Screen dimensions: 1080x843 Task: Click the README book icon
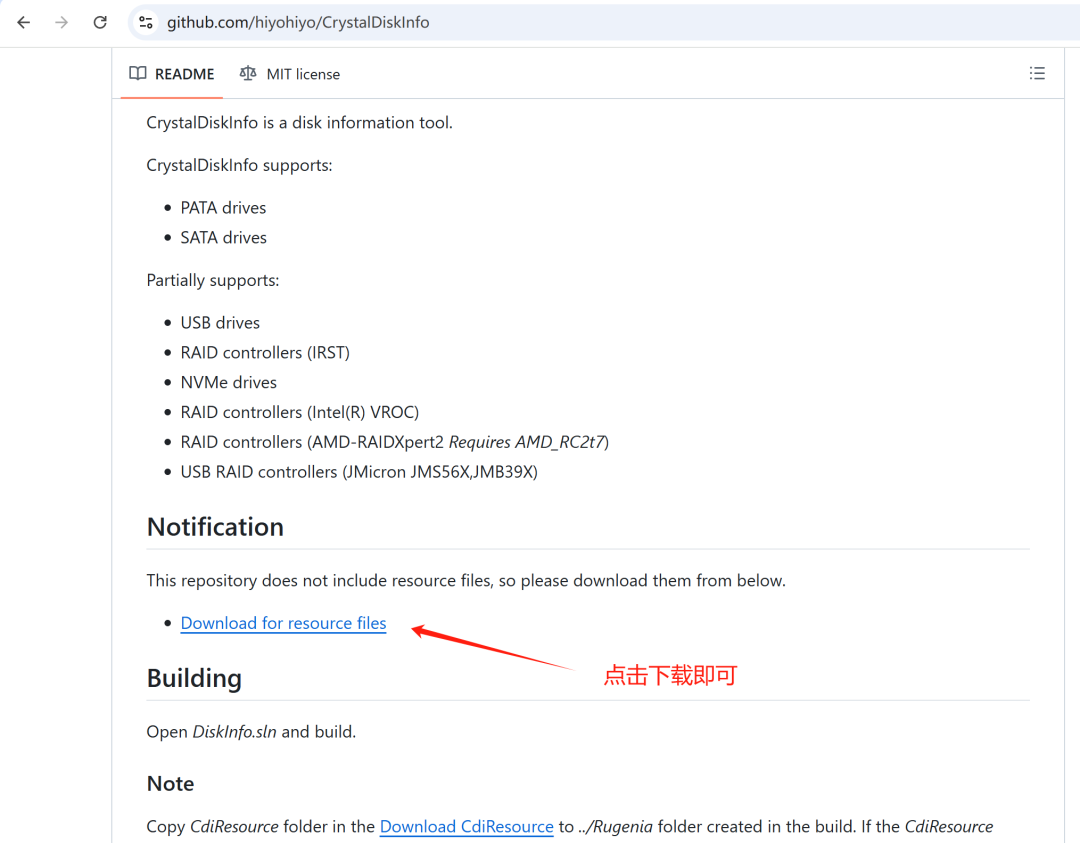tap(138, 73)
